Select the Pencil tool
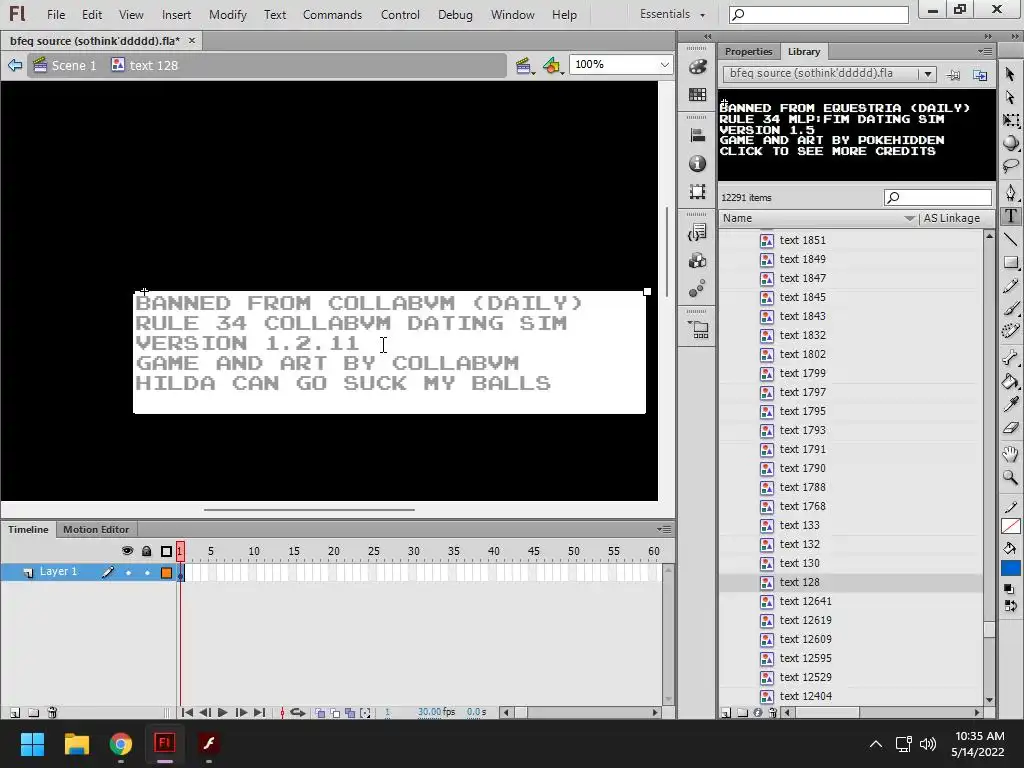Viewport: 1024px width, 768px height. pyautogui.click(x=1010, y=285)
